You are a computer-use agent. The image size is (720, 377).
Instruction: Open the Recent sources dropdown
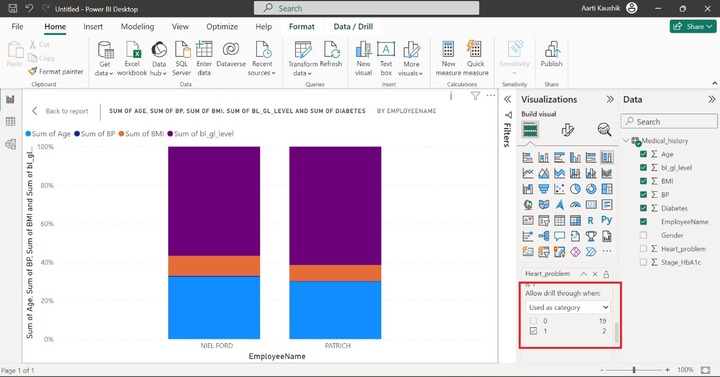click(262, 58)
